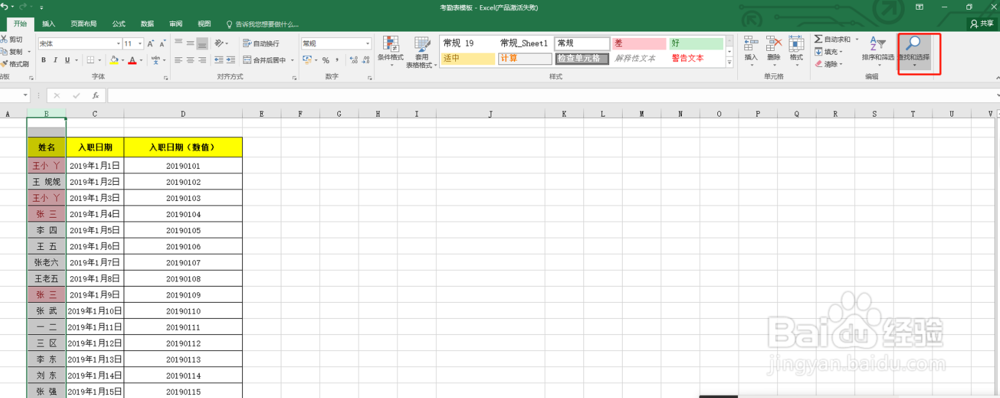1000x398 pixels.
Task: Switch to 审阅 ribbon tab
Action: coord(176,24)
